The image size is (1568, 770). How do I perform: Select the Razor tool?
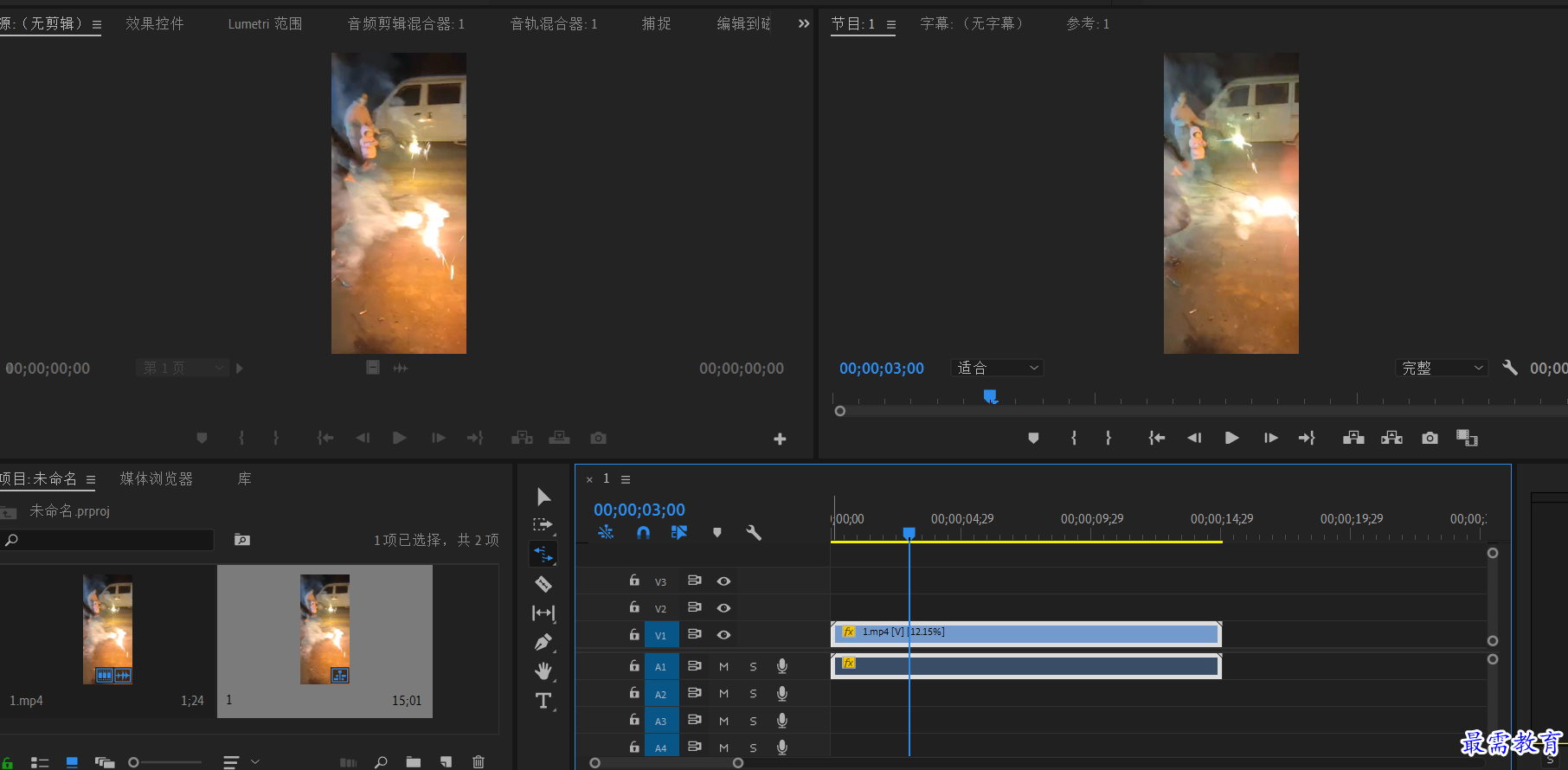coord(543,584)
